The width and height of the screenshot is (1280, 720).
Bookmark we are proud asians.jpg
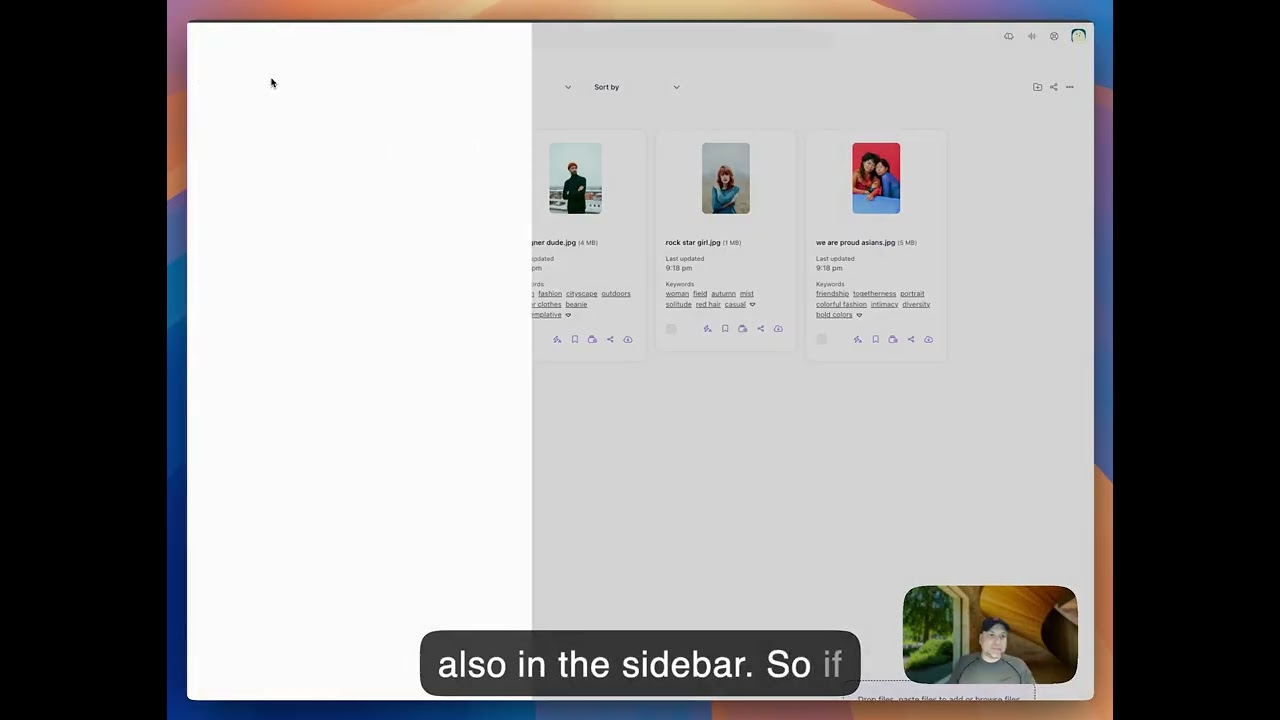[875, 340]
